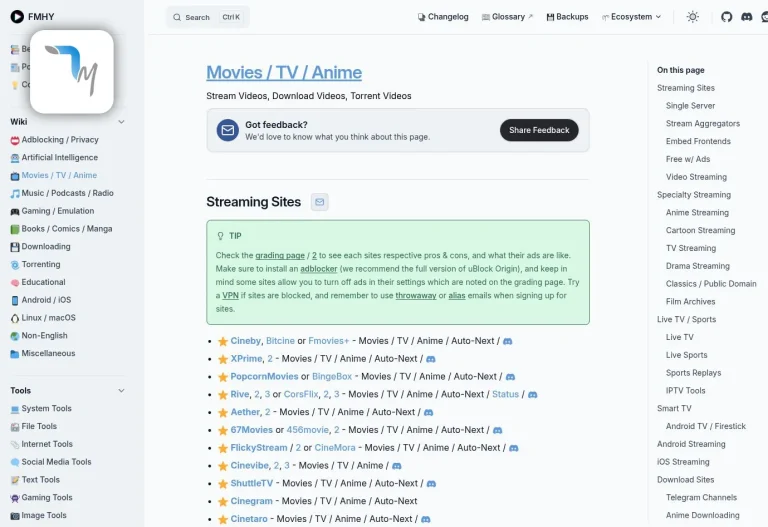Jump to Live TV / Sports in outline
768x527 pixels.
(x=686, y=319)
